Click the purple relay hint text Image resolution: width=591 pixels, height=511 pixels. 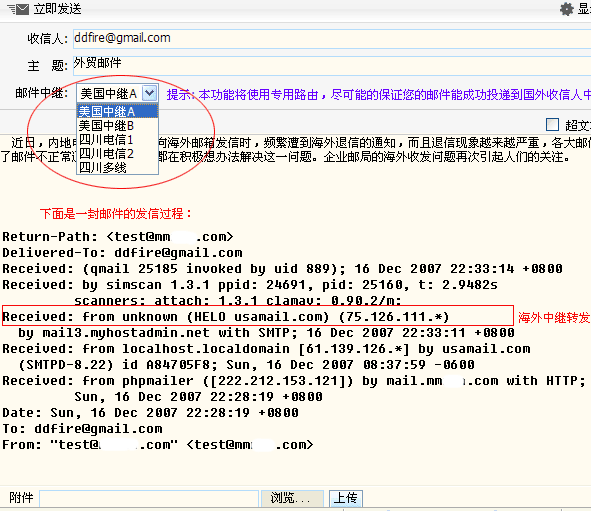pos(378,94)
